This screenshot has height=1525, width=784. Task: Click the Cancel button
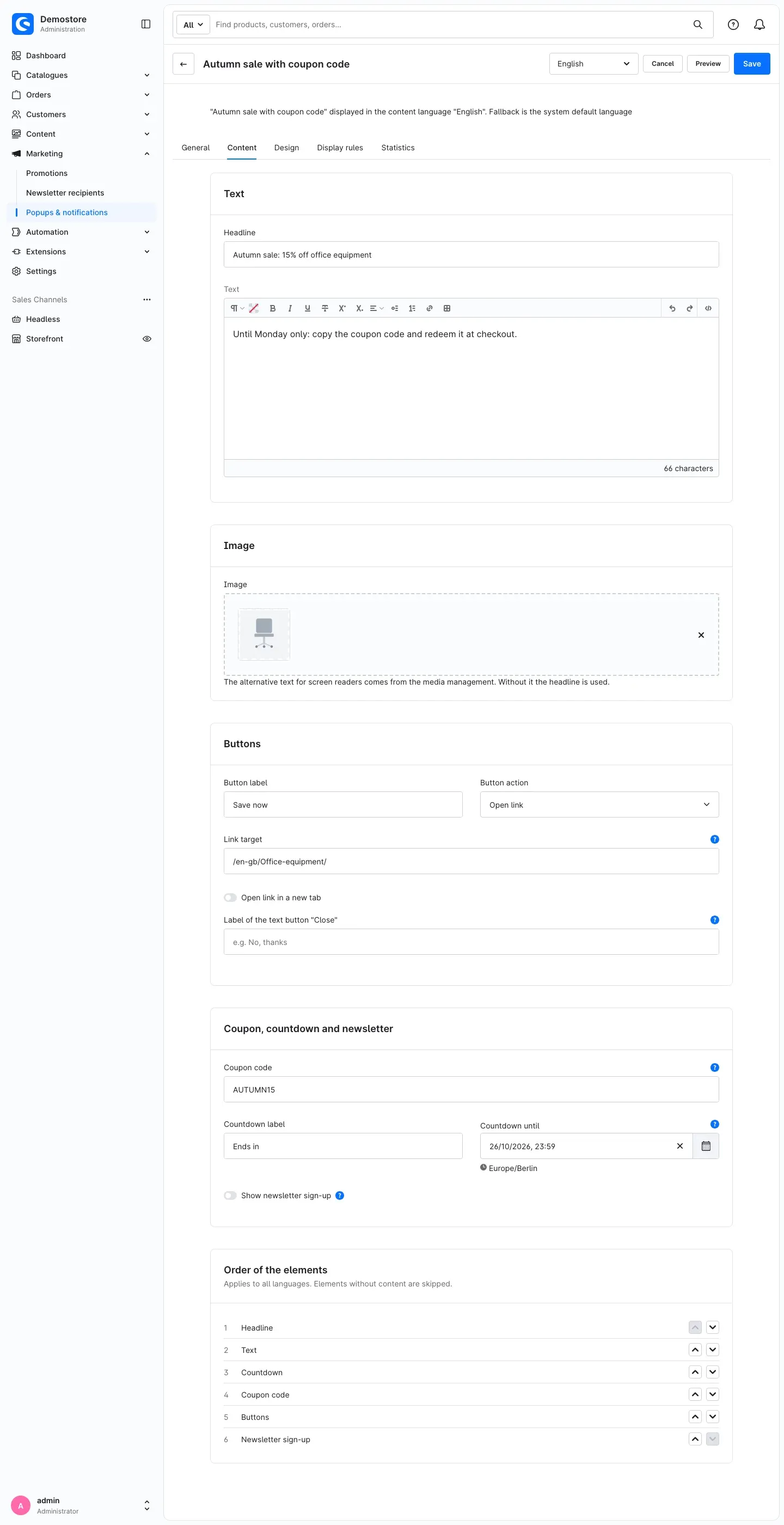[662, 64]
